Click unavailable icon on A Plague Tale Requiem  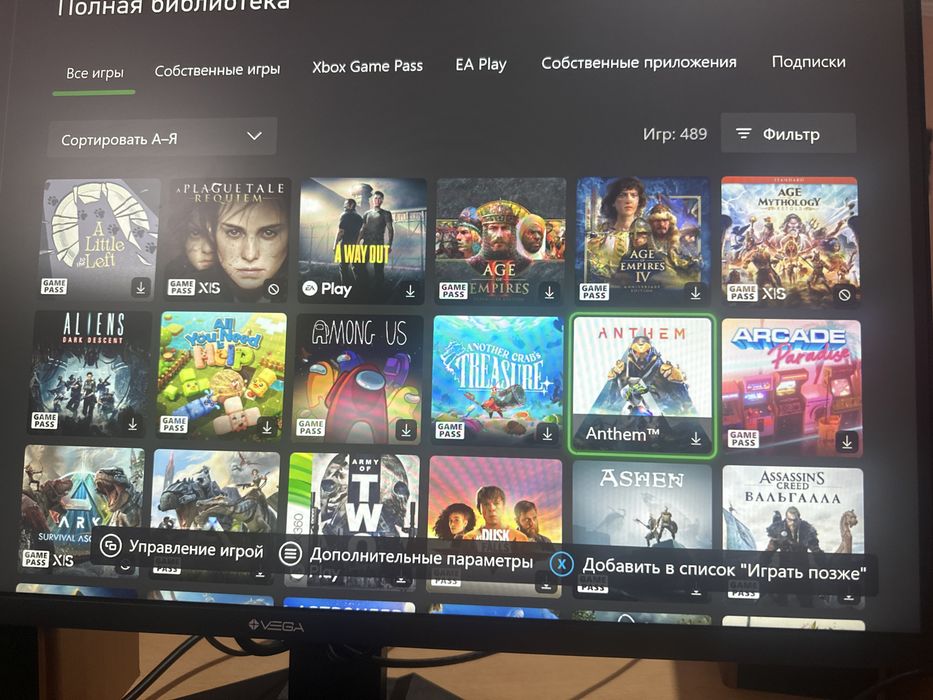coord(274,289)
